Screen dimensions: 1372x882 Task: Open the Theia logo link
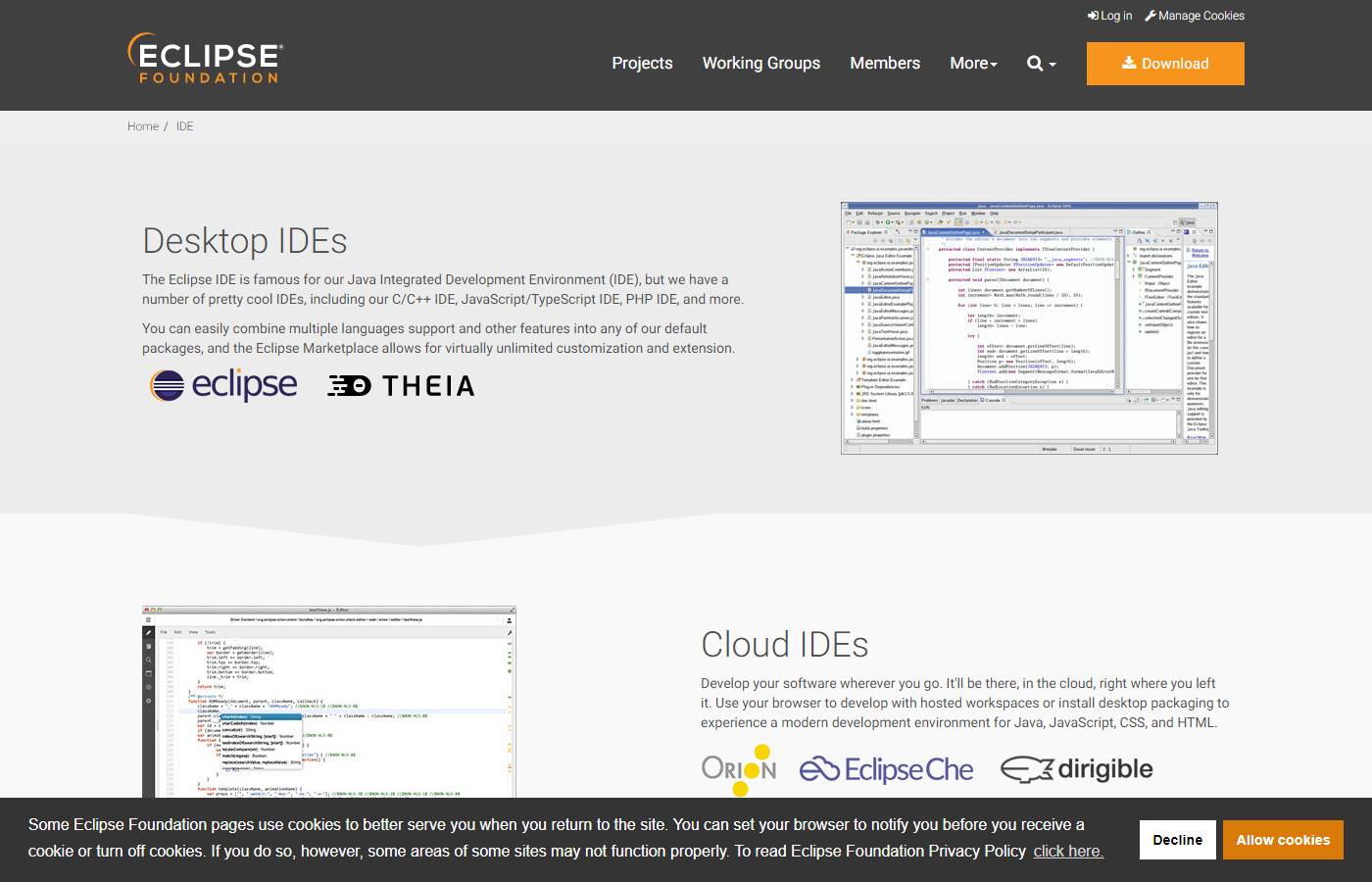[401, 385]
